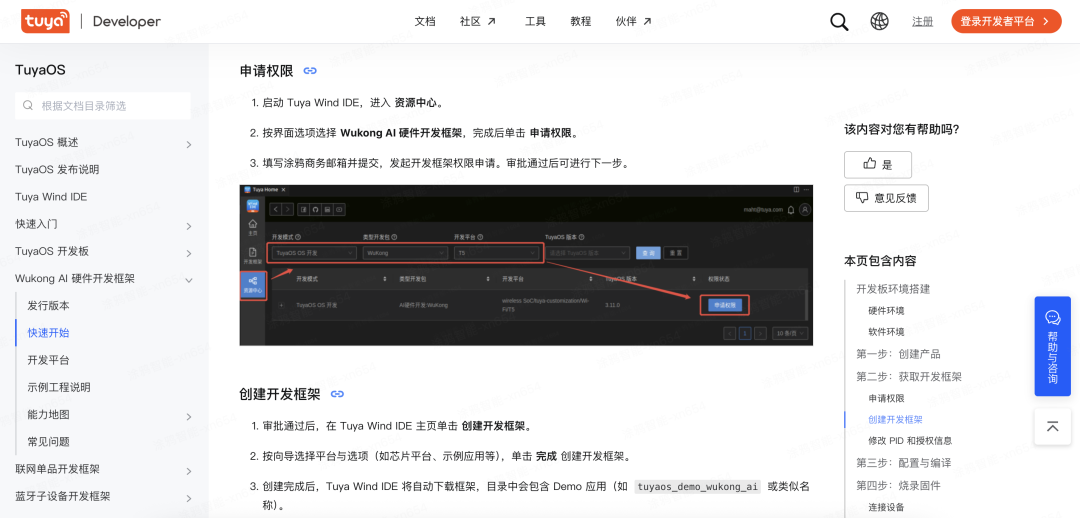Jump to 第一步：创建产品 in contents
This screenshot has width=1080, height=518.
coord(898,354)
